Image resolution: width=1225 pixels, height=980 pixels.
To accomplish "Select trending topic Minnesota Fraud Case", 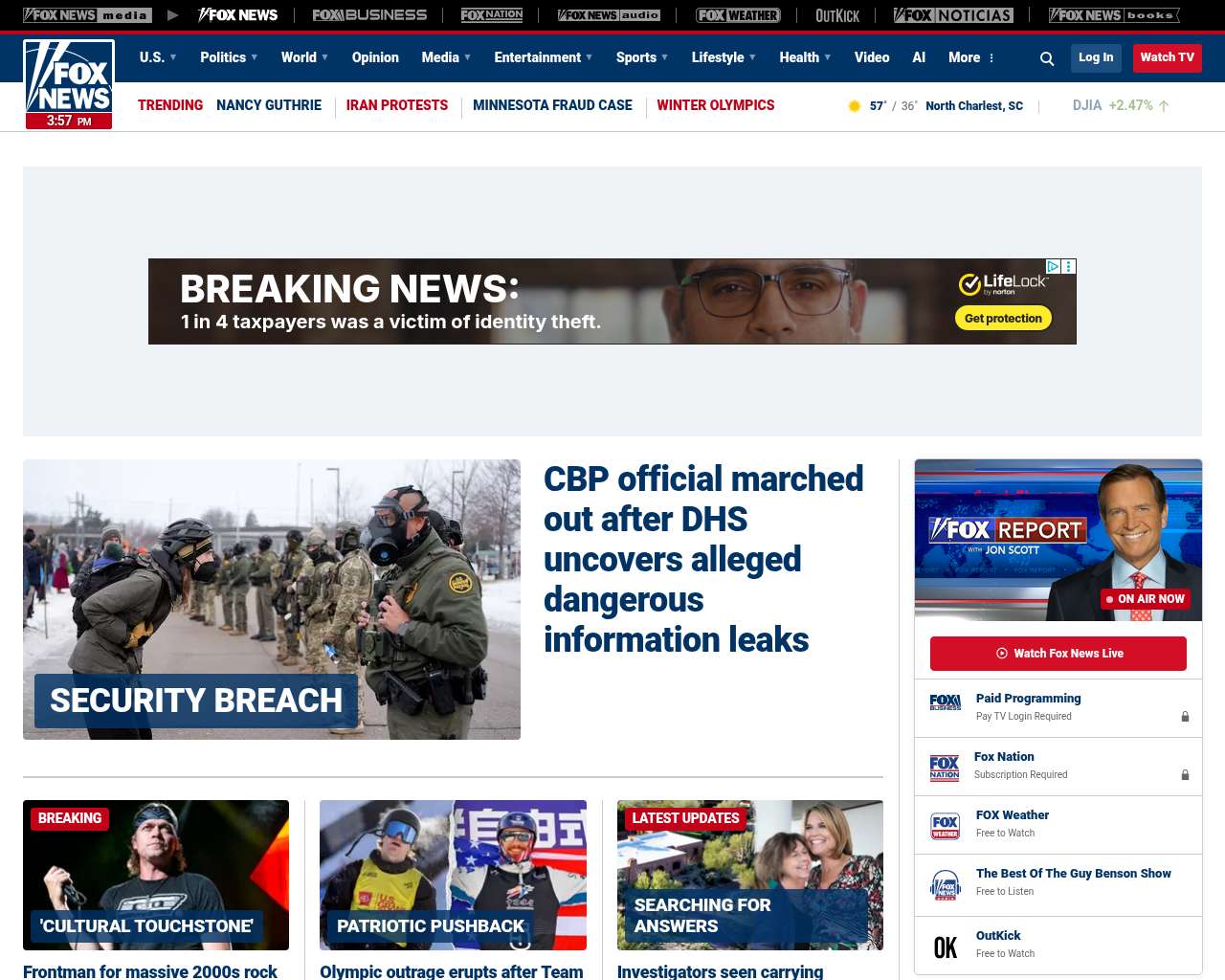I will [x=552, y=105].
